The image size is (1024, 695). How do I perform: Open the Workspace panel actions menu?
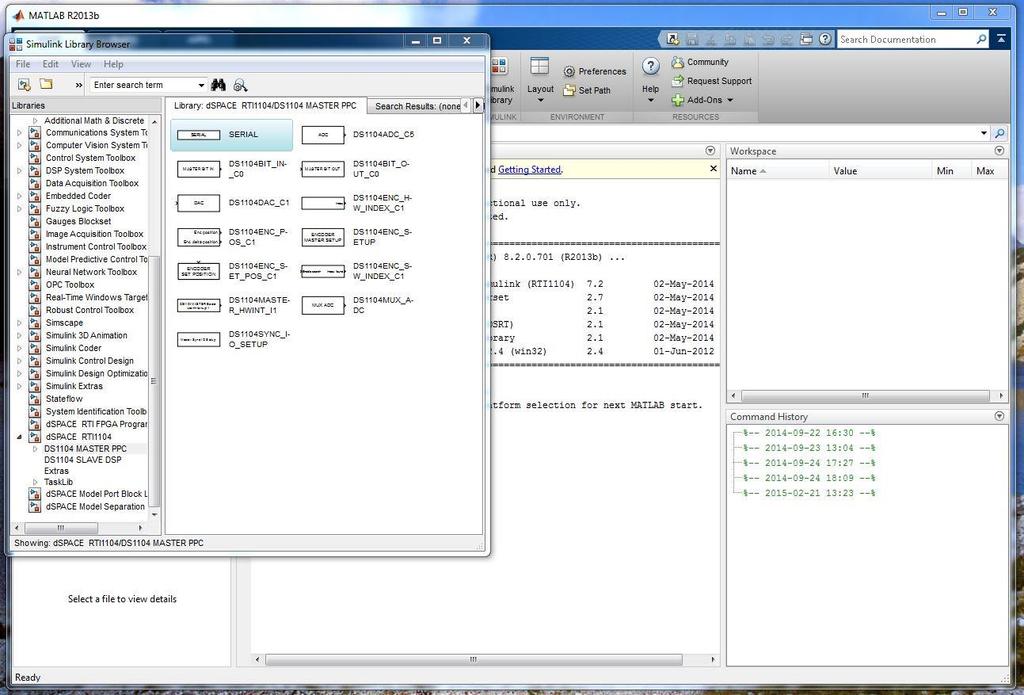[x=999, y=151]
